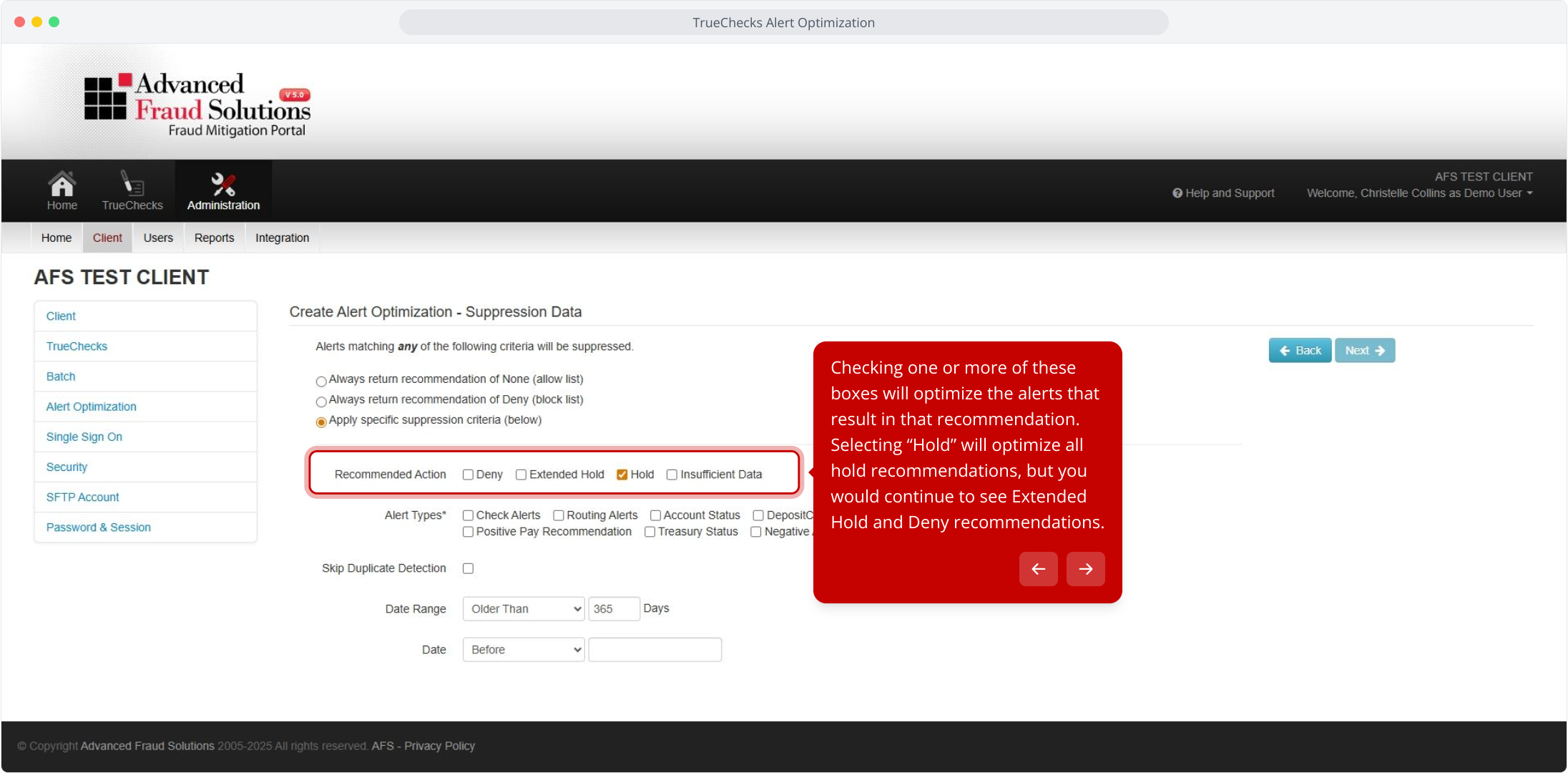Click the Help and Support question icon
This screenshot has height=773, width=1568.
pos(1177,193)
